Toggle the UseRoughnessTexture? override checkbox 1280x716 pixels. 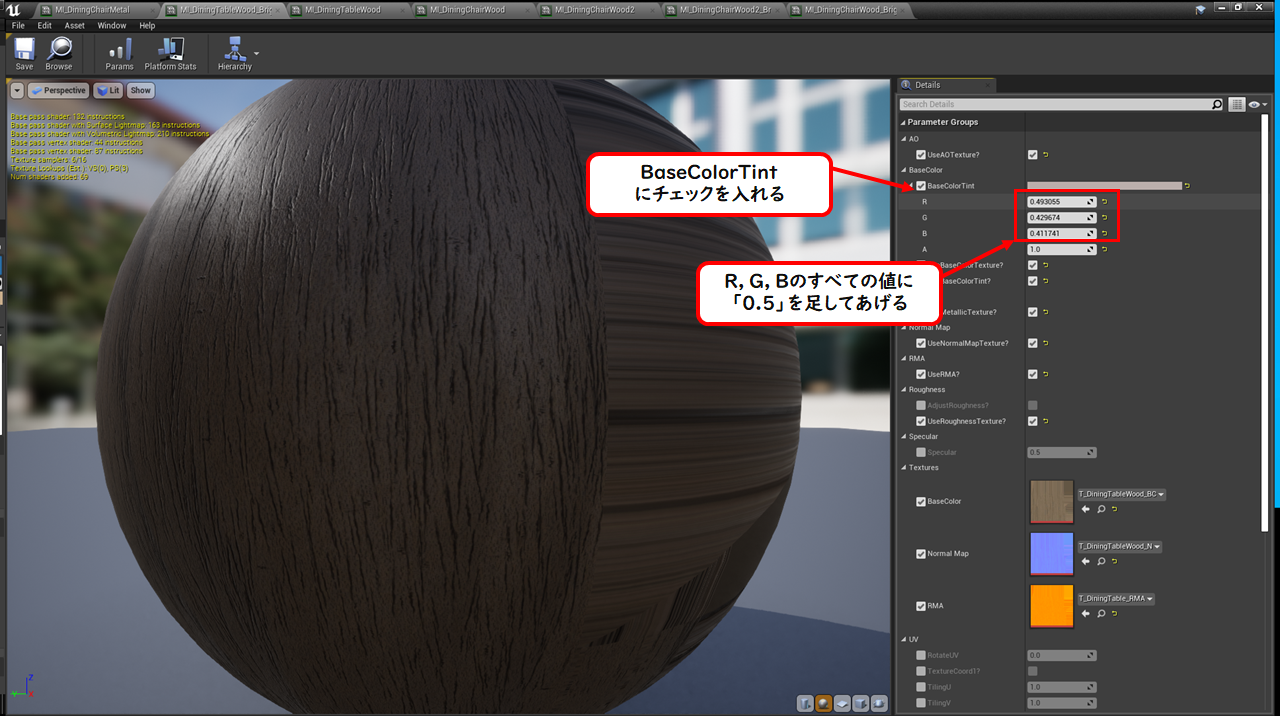click(x=921, y=421)
